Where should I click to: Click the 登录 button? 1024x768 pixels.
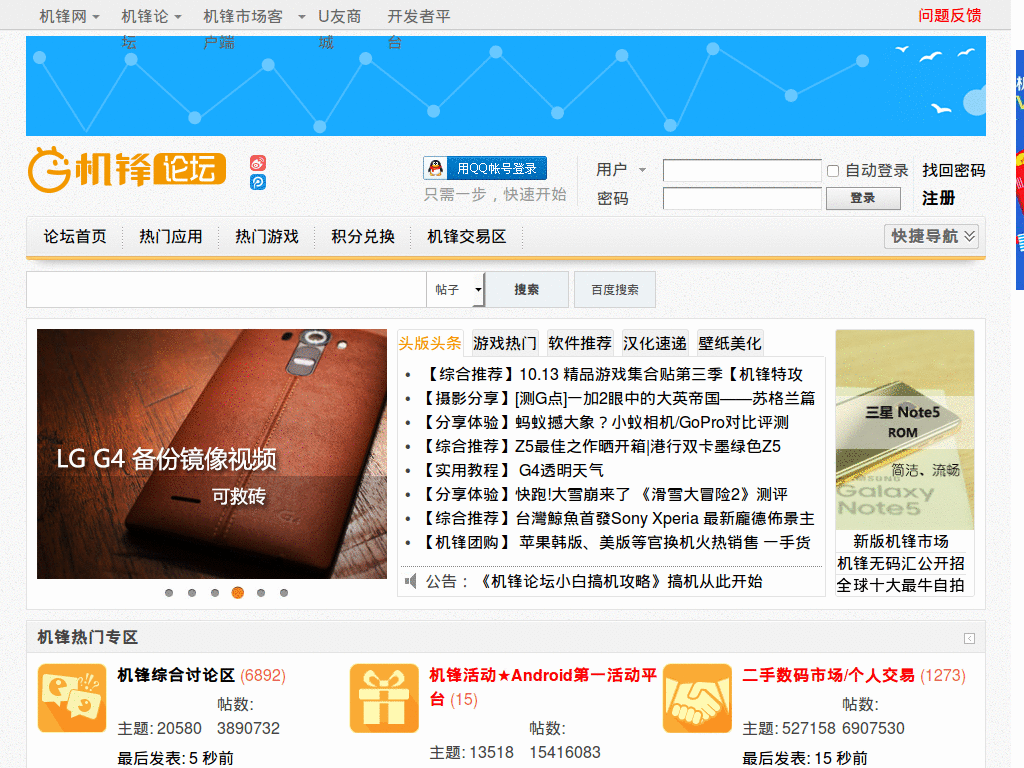click(x=863, y=198)
